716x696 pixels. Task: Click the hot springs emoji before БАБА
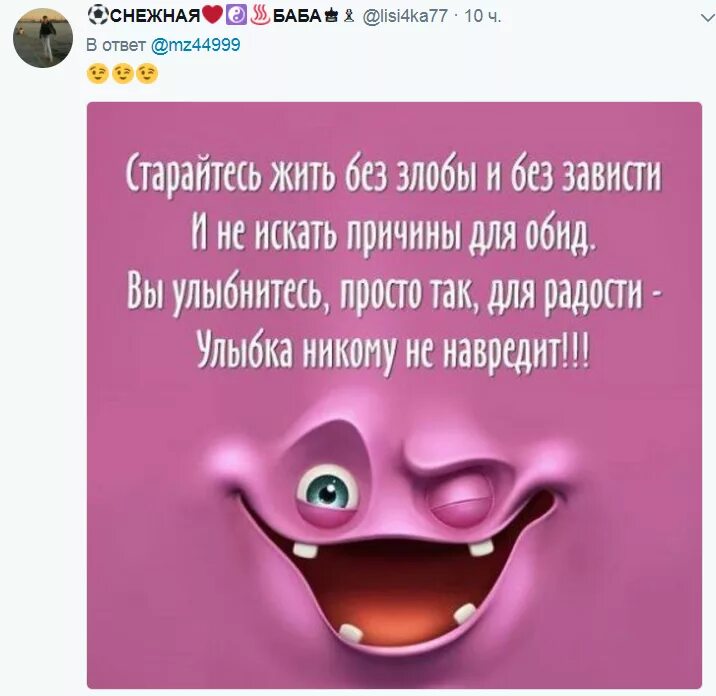click(261, 16)
